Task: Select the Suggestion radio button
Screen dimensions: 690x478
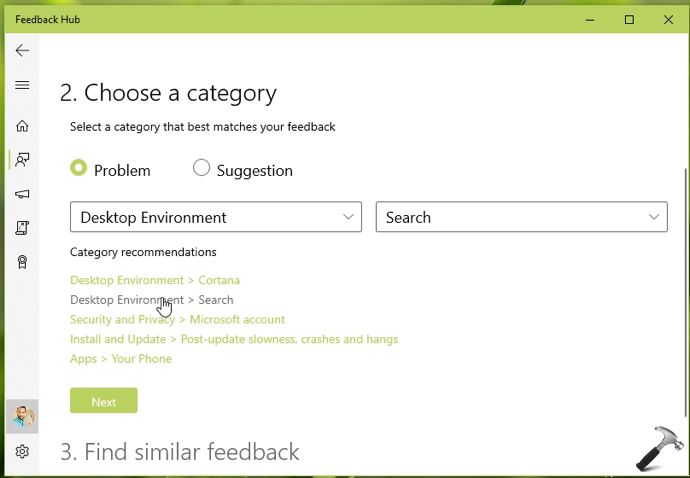Action: click(x=202, y=169)
